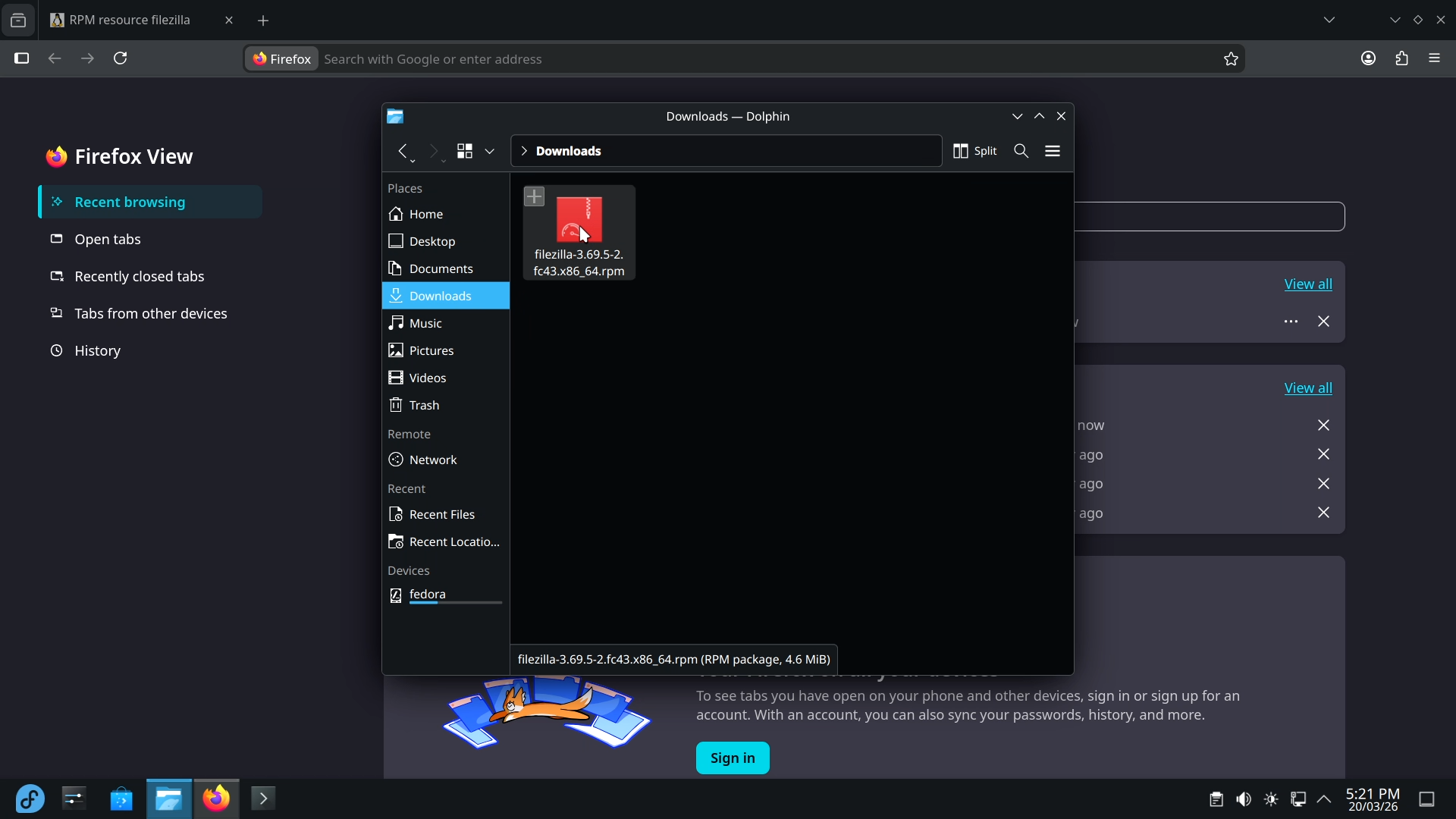Open volume control in system tray
The width and height of the screenshot is (1456, 819).
[1244, 799]
